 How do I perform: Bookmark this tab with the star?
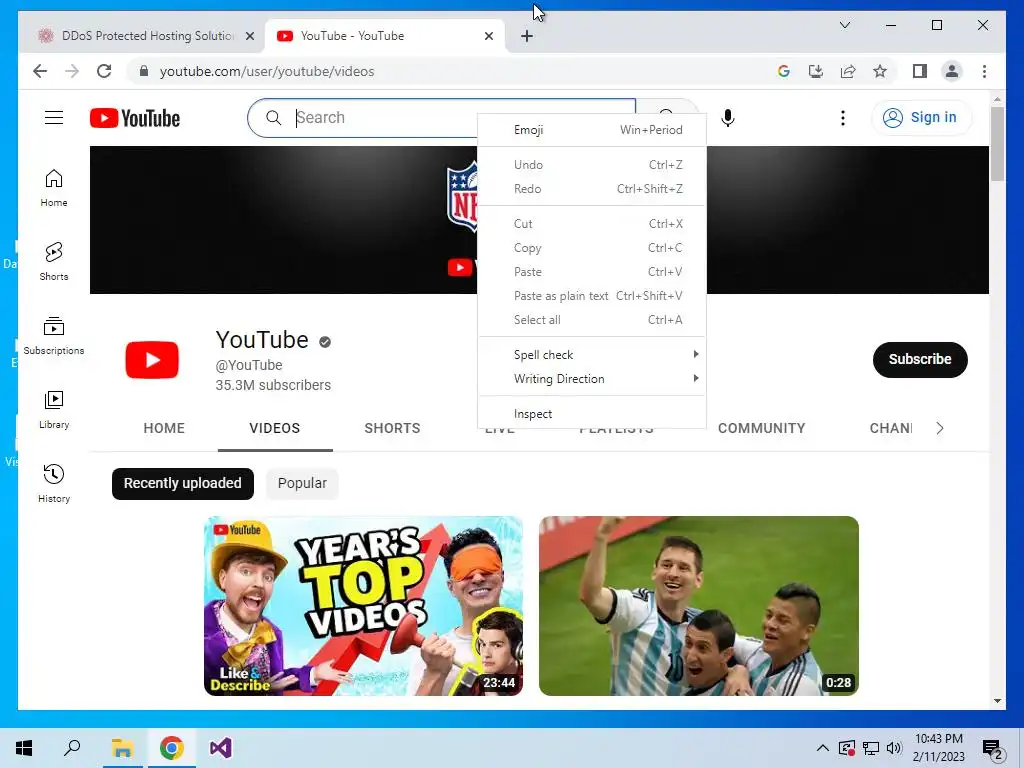pos(880,71)
